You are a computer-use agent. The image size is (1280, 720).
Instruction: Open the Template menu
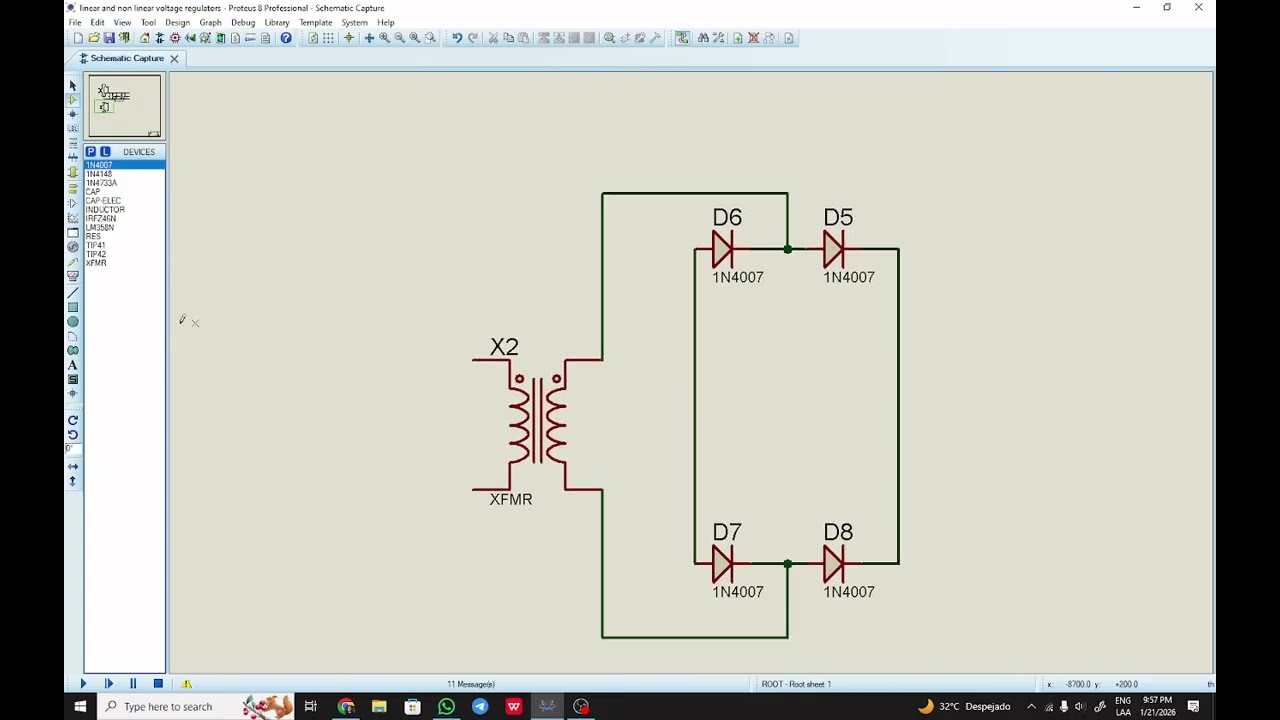pos(315,22)
